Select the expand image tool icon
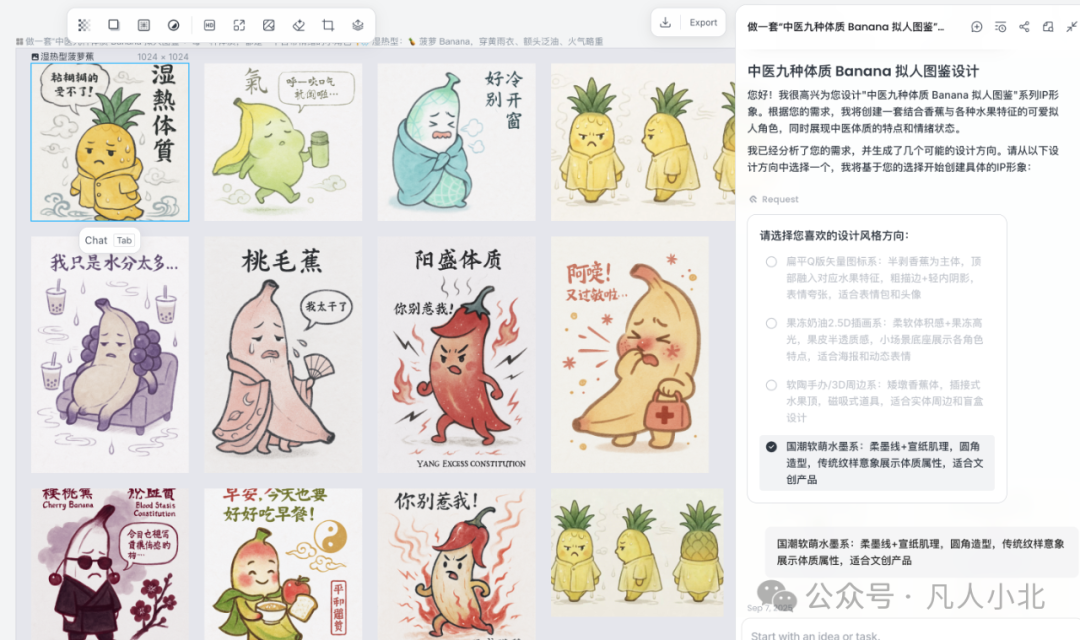1080x640 pixels. [x=239, y=25]
